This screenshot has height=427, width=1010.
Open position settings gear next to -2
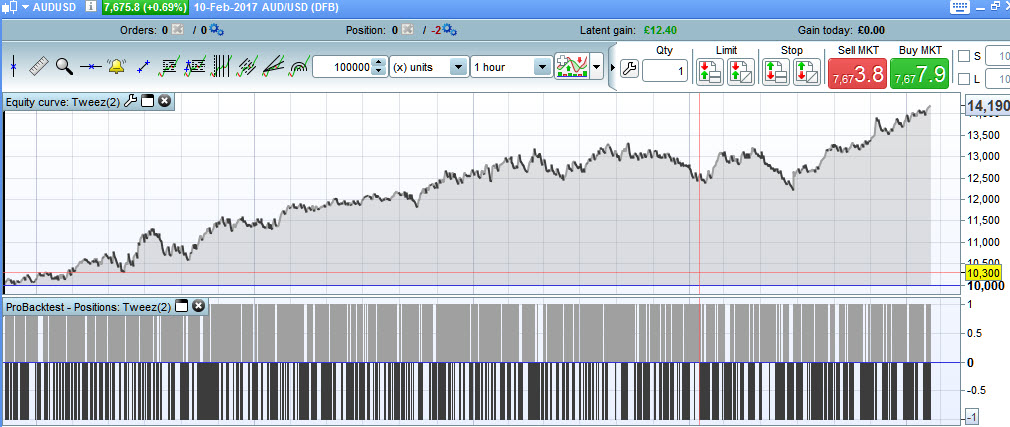(x=450, y=30)
